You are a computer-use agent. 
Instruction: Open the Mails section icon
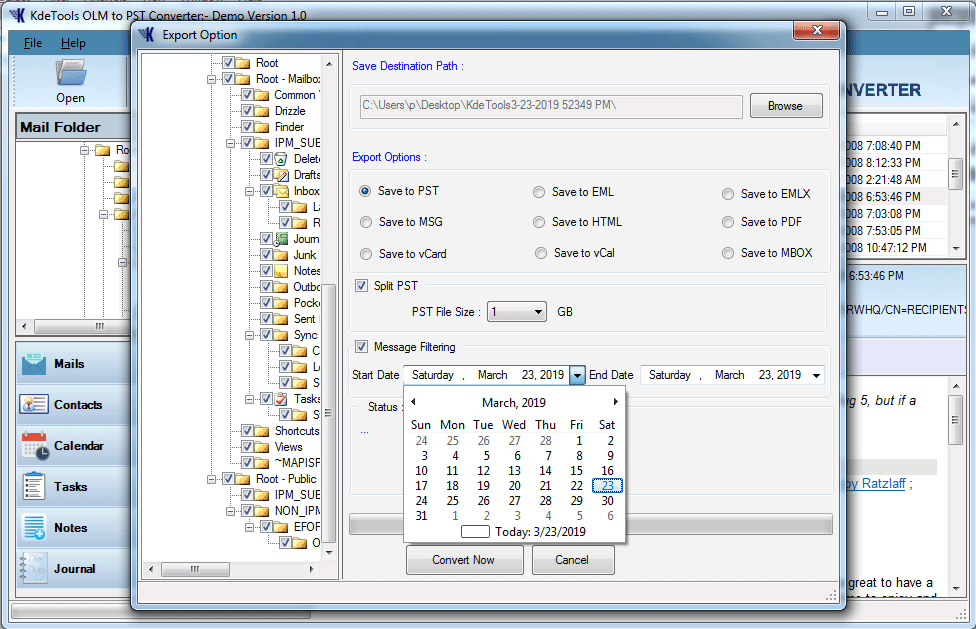tap(34, 363)
